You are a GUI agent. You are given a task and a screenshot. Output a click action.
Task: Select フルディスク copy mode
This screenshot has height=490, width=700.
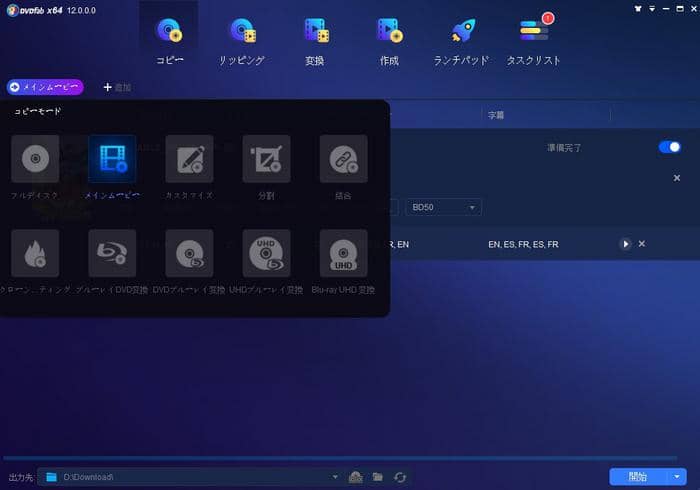(35, 159)
